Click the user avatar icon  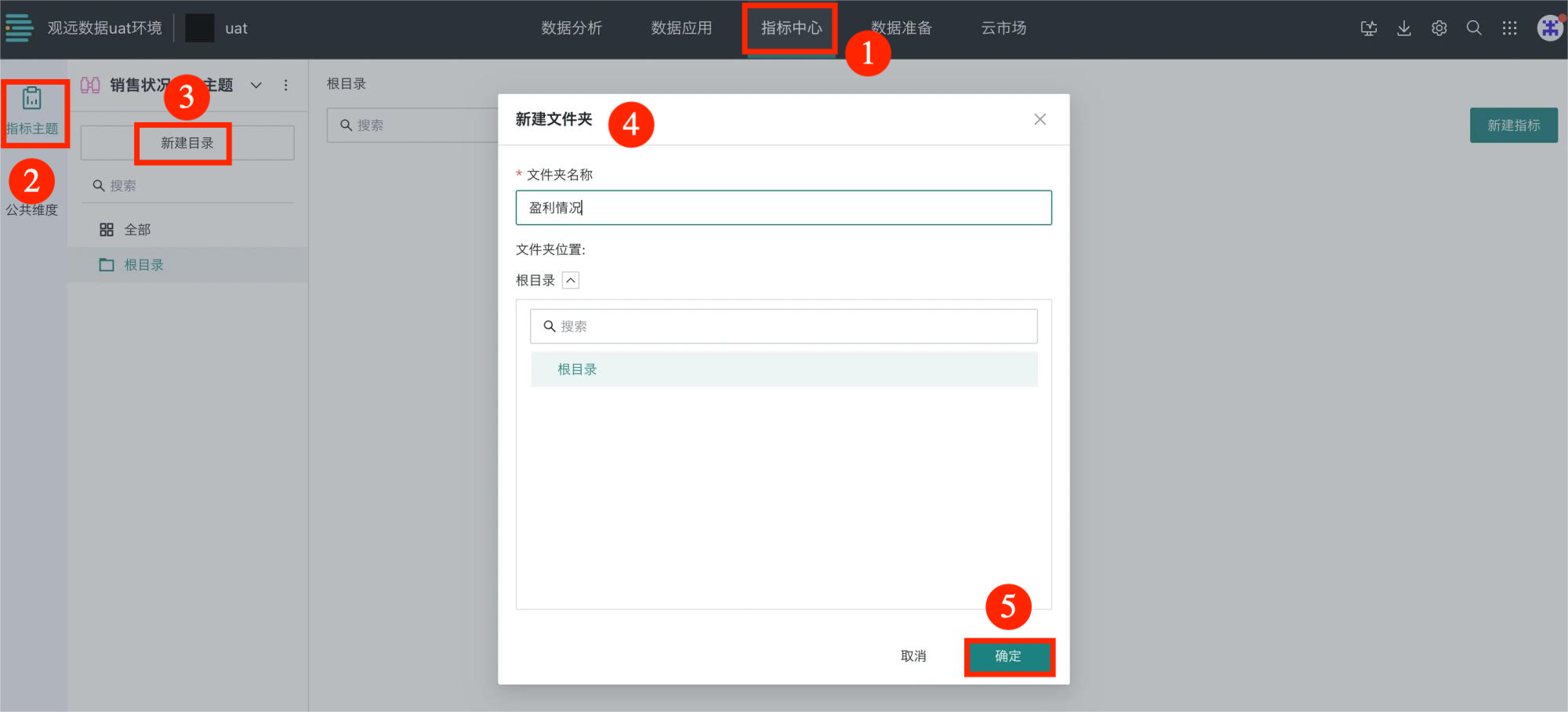click(1550, 28)
